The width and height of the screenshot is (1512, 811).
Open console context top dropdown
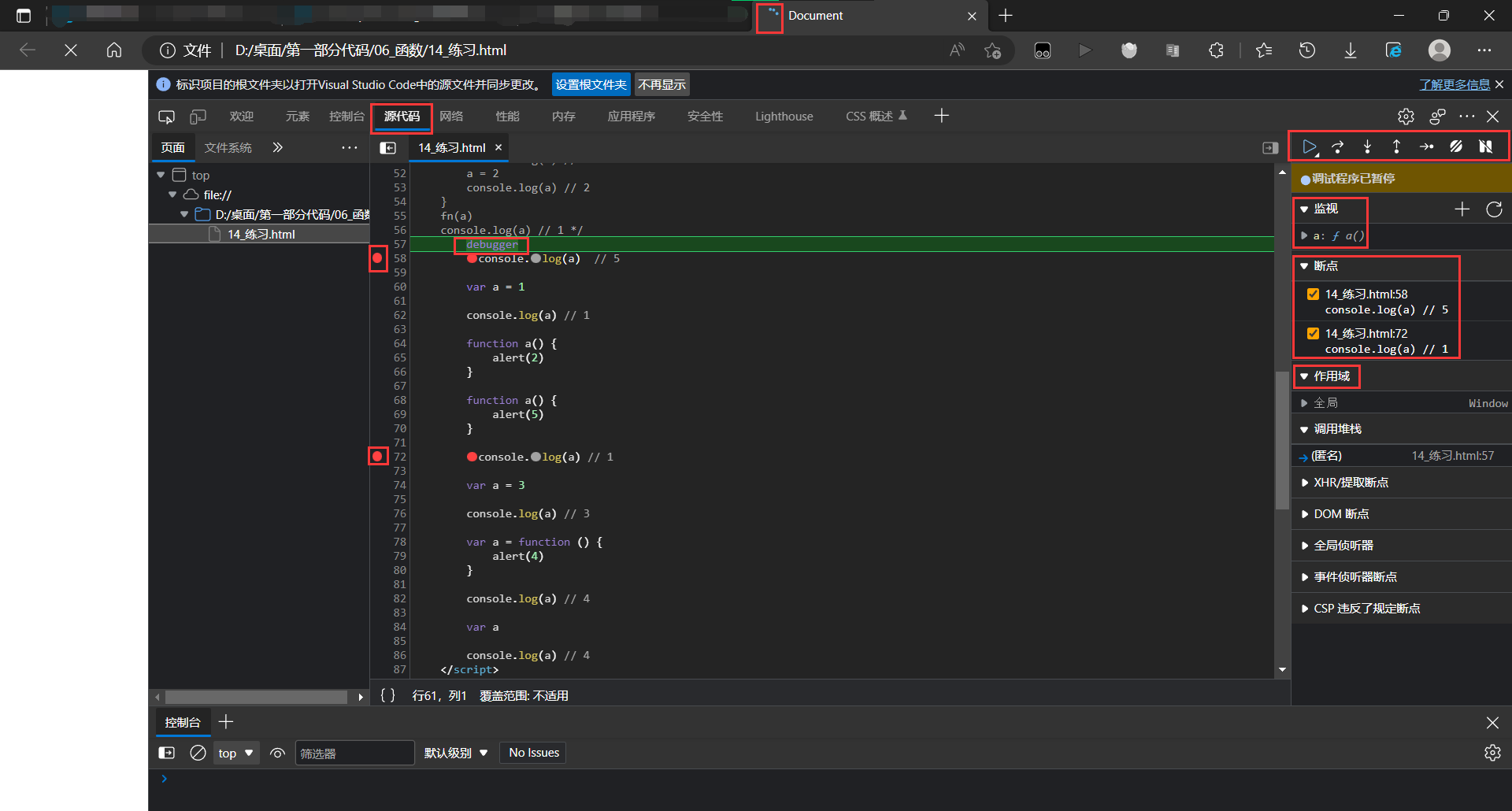pos(235,753)
